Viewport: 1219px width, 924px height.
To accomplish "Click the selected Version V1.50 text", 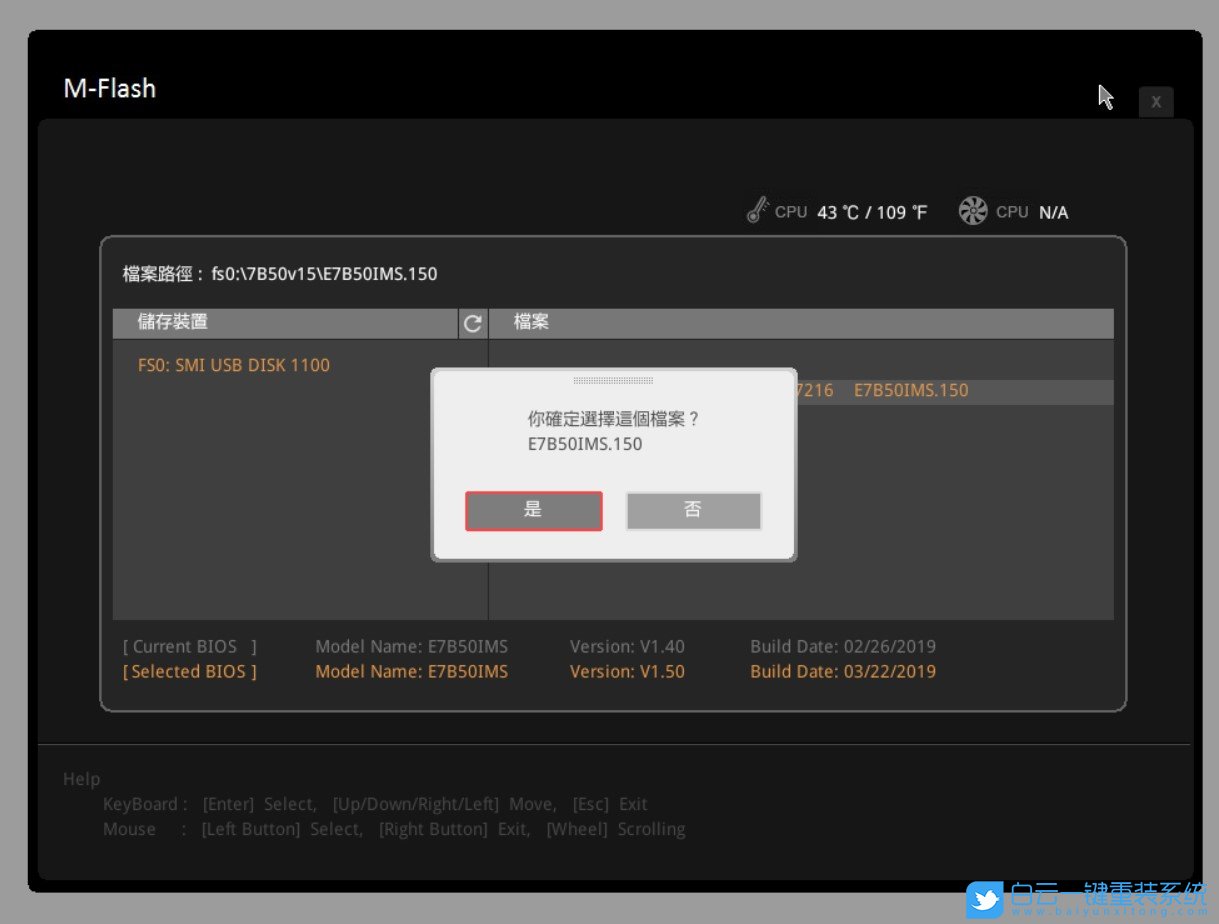I will (x=627, y=671).
